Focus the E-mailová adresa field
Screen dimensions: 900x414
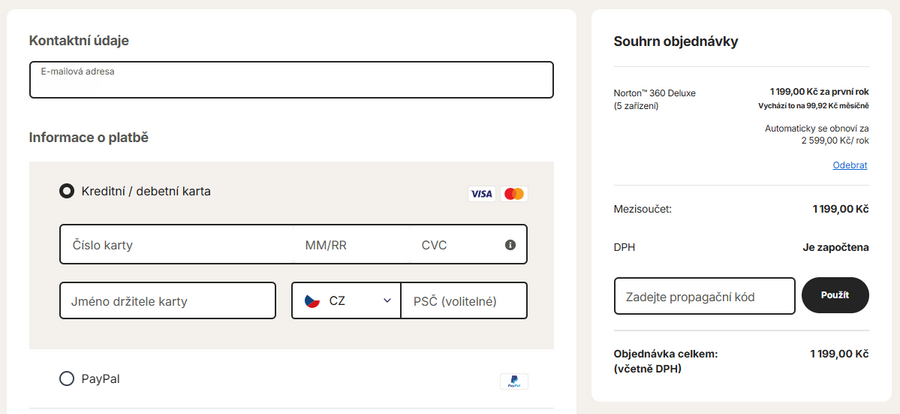(291, 84)
